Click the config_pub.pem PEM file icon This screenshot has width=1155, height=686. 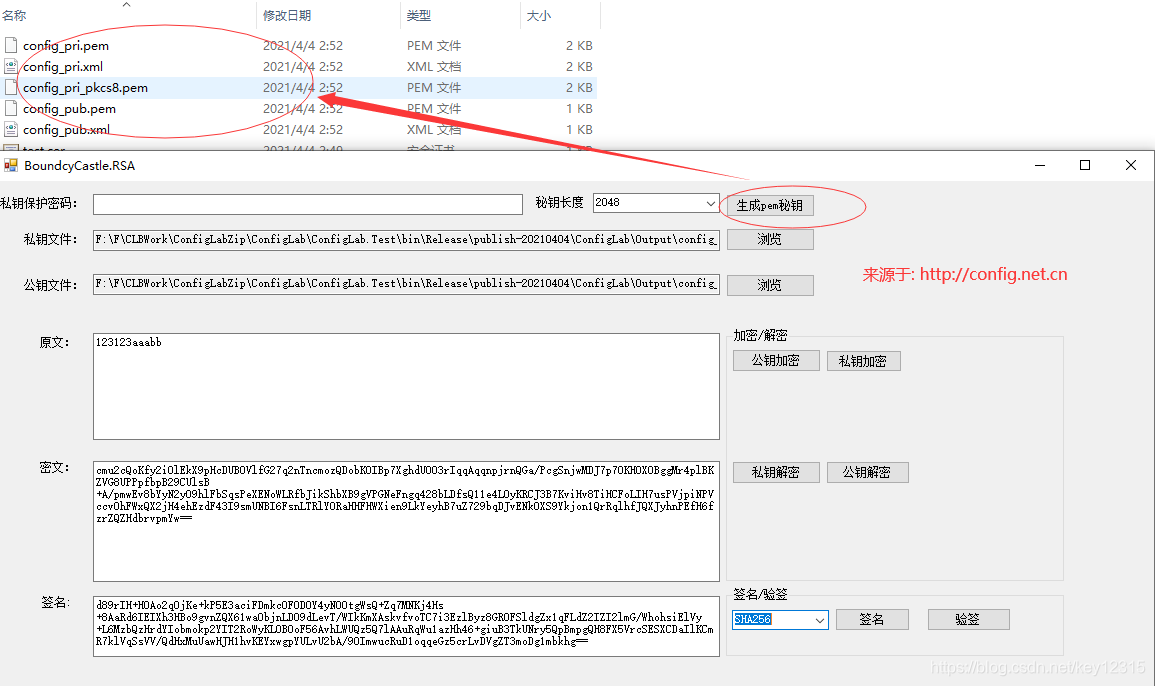pyautogui.click(x=11, y=108)
